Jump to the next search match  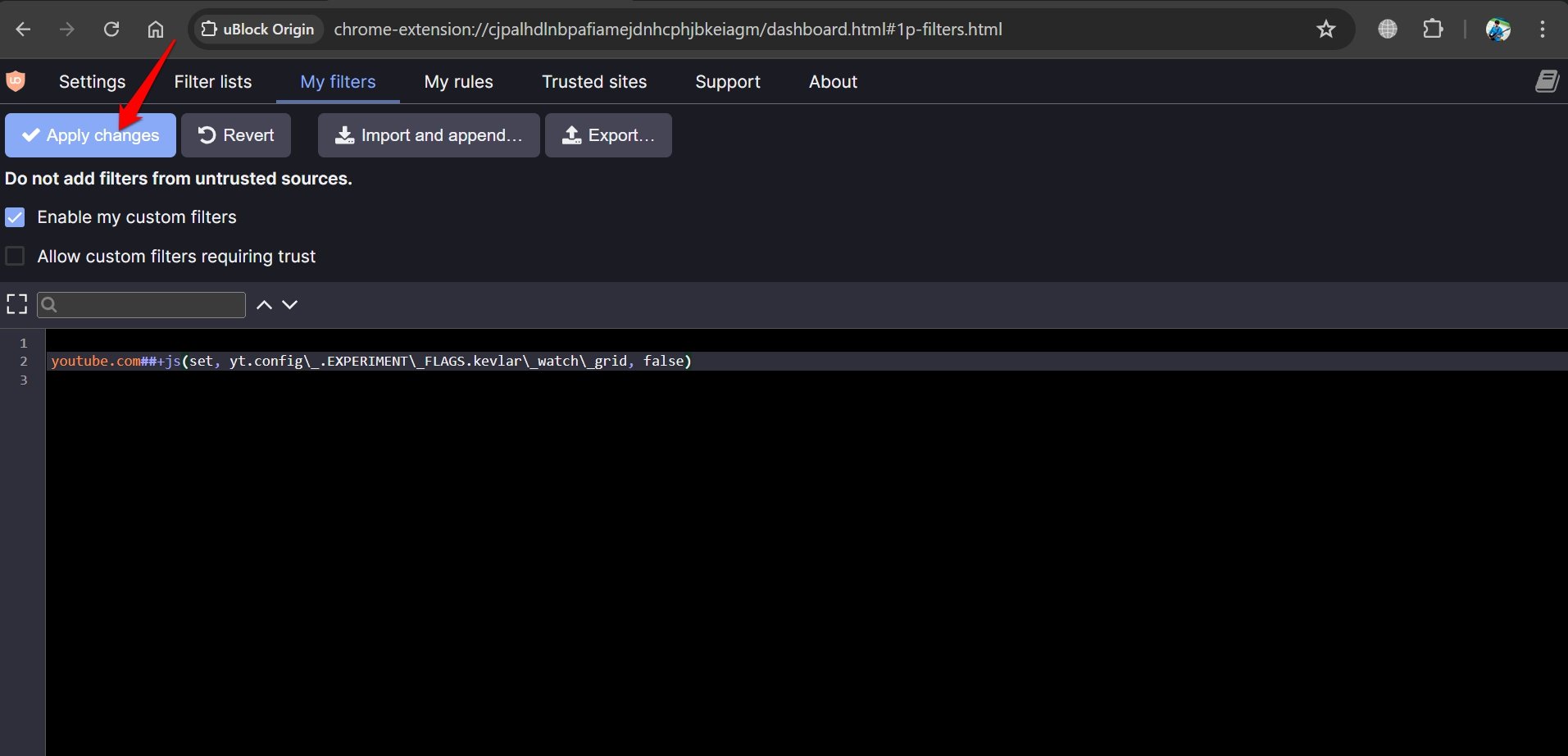point(289,304)
